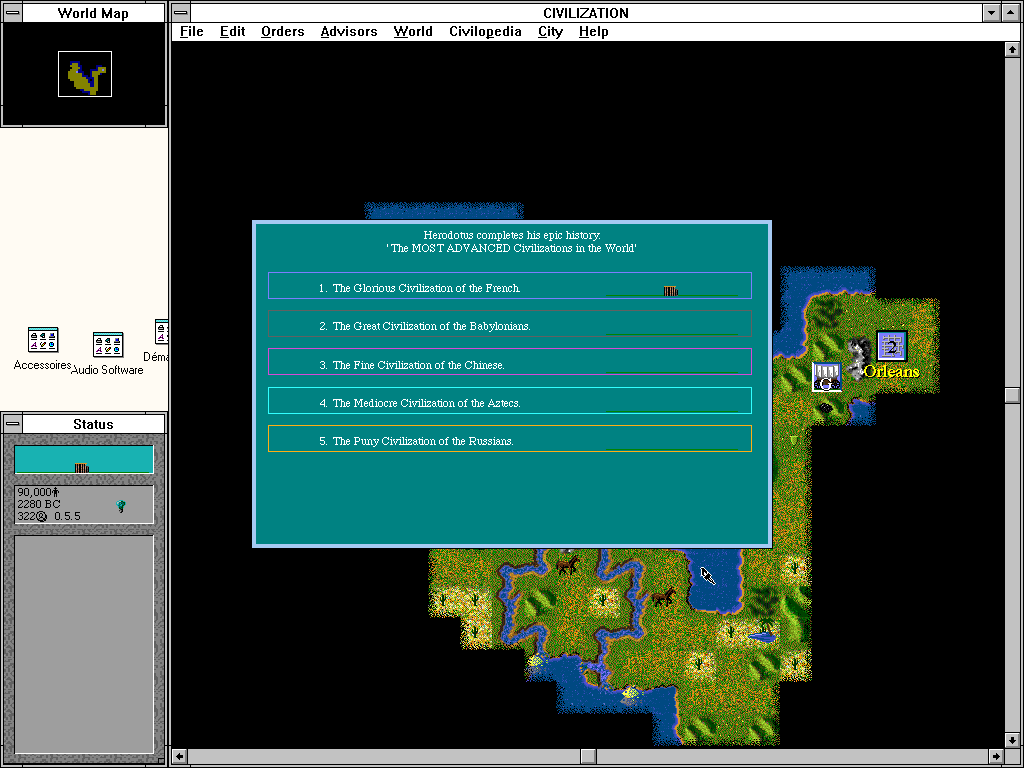Viewport: 1024px width, 768px height.
Task: Open the City menu
Action: point(550,31)
